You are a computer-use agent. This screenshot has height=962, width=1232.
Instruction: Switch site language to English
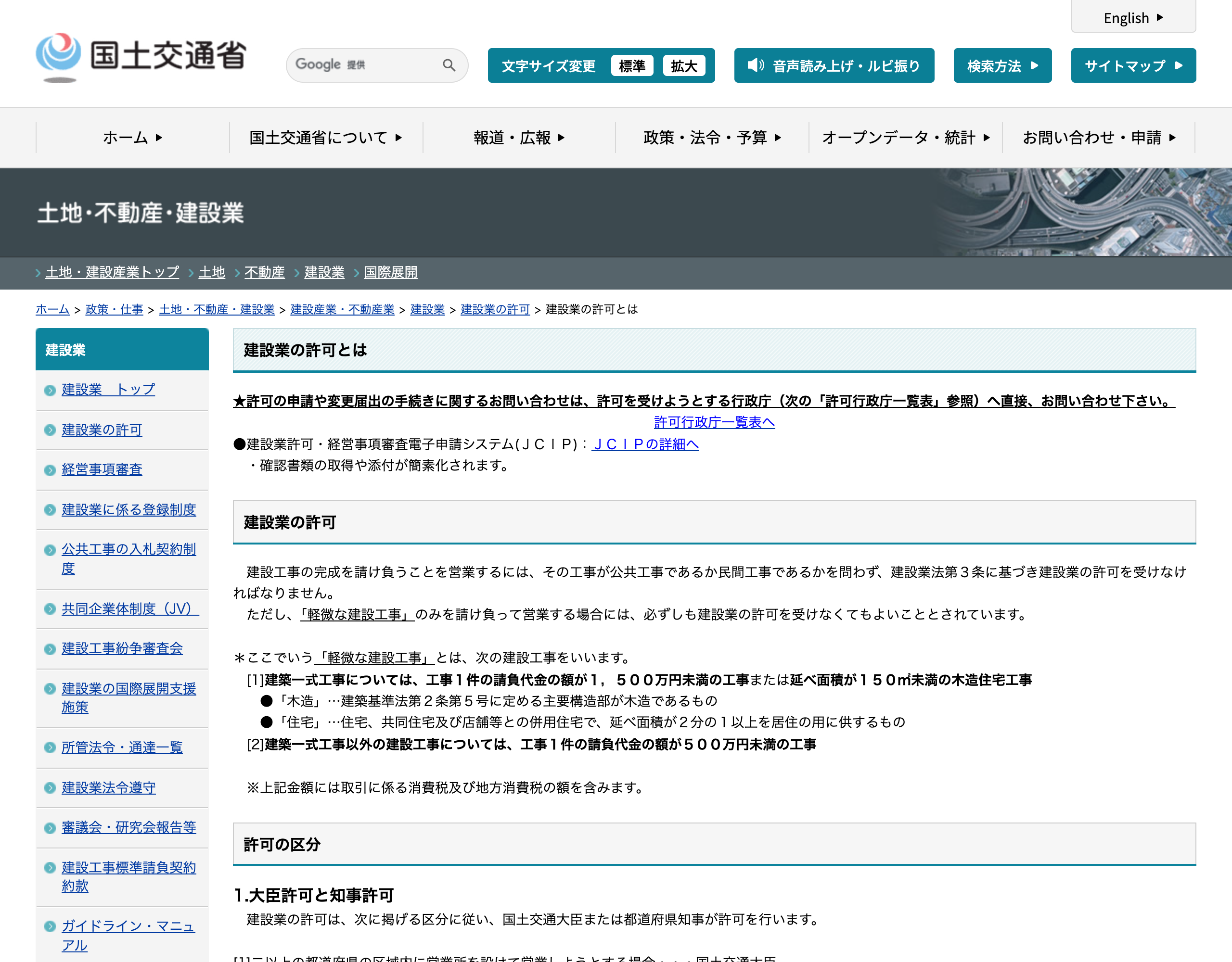coord(1133,17)
